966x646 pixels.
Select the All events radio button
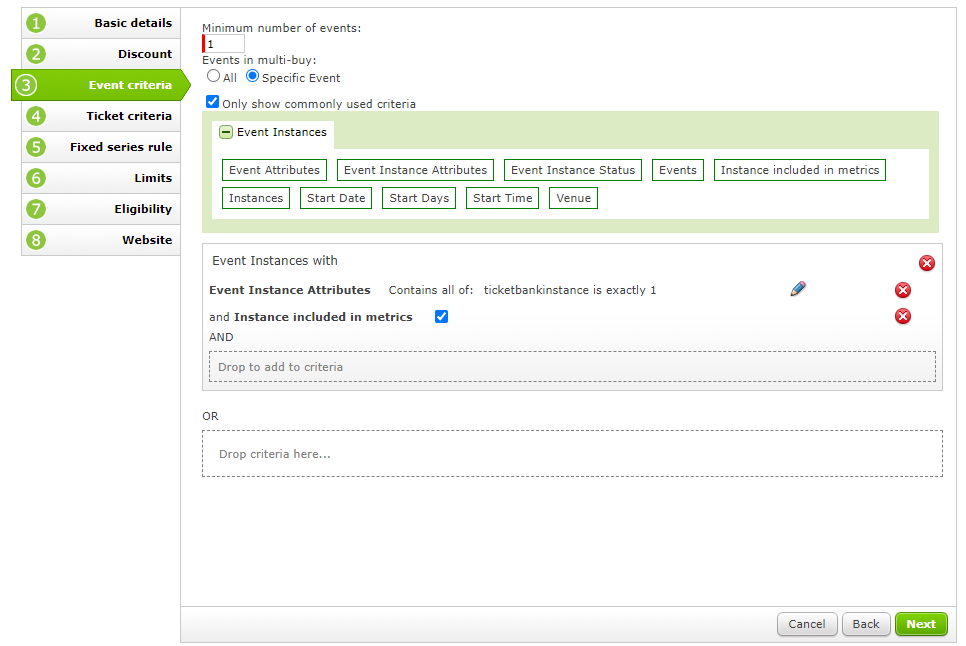[213, 76]
